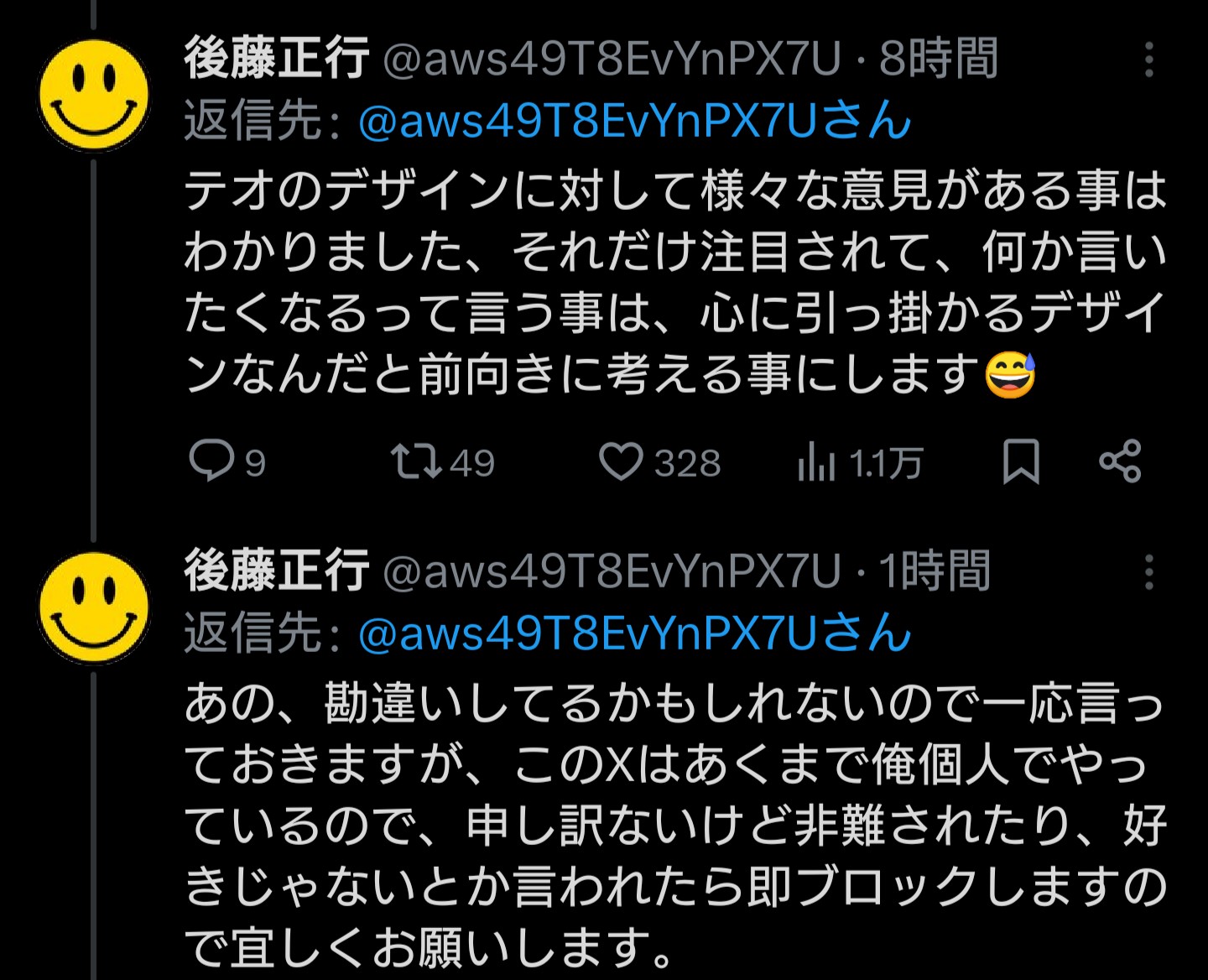Open the tweet text starting あの、勘違いしてる
The width and height of the screenshot is (1208, 980).
point(675,826)
